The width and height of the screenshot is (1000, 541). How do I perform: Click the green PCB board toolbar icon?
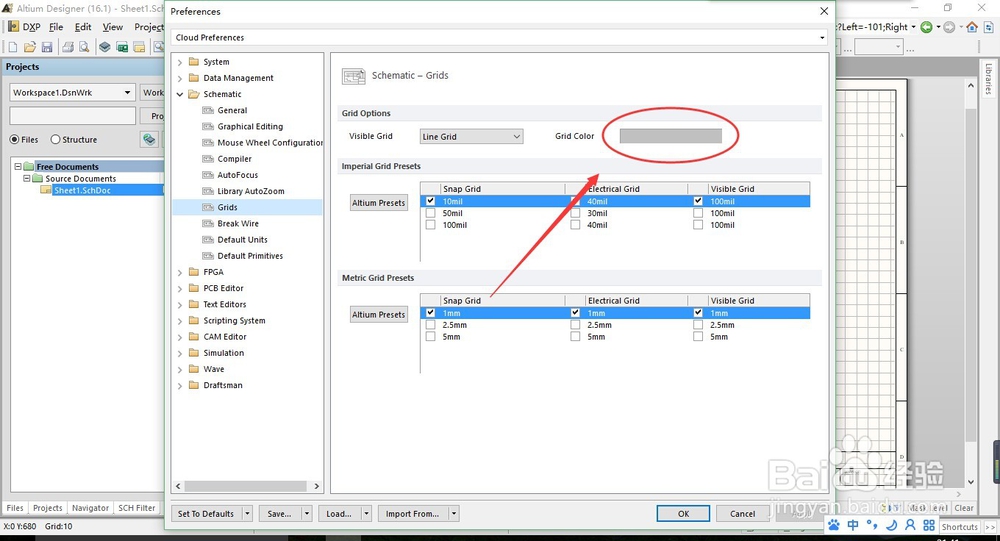coord(122,47)
